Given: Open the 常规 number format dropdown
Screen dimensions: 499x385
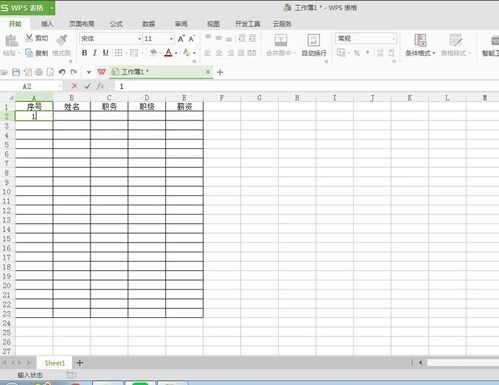Looking at the screenshot, I should tap(393, 39).
